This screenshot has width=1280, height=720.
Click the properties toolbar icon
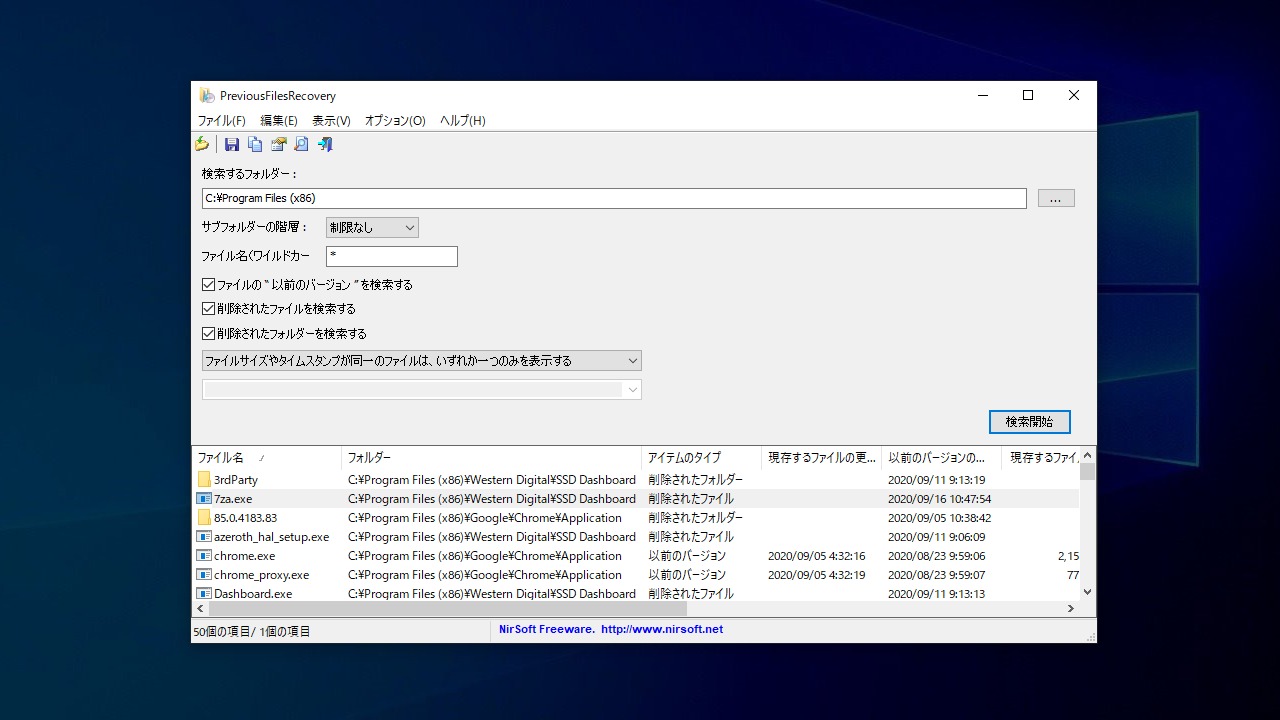[278, 144]
